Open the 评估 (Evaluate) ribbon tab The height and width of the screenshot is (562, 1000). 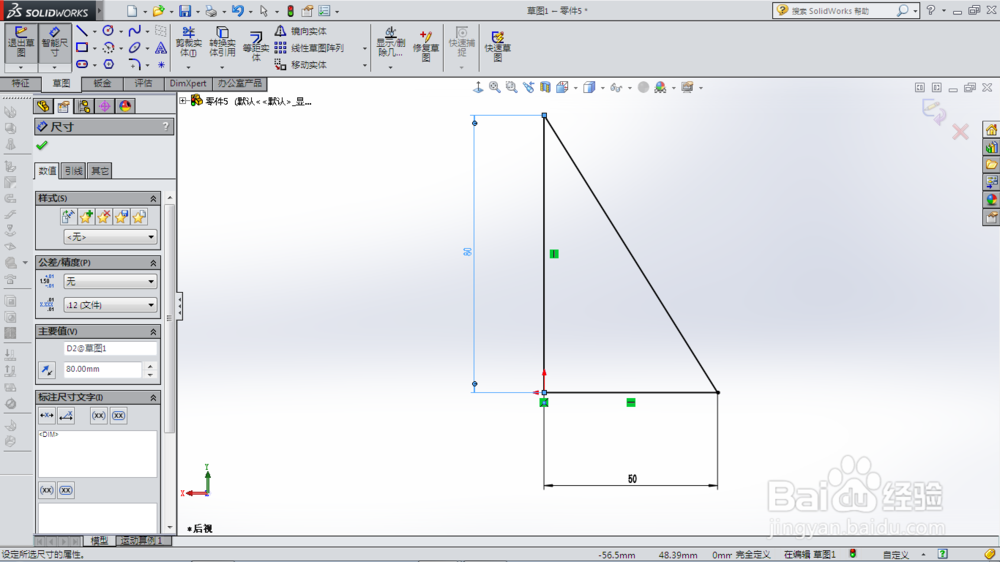click(x=143, y=84)
